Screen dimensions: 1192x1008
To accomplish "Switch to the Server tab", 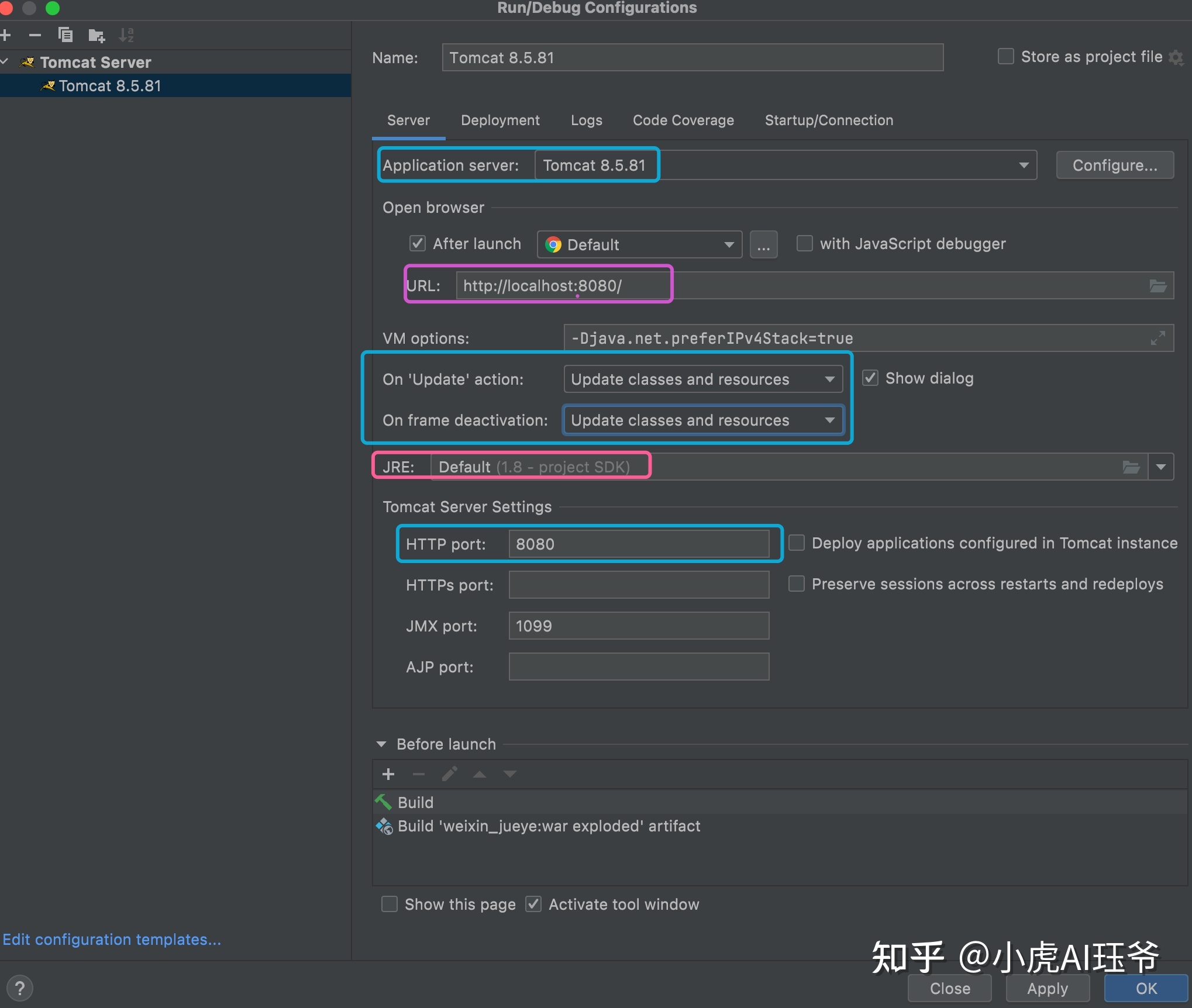I will coord(408,120).
